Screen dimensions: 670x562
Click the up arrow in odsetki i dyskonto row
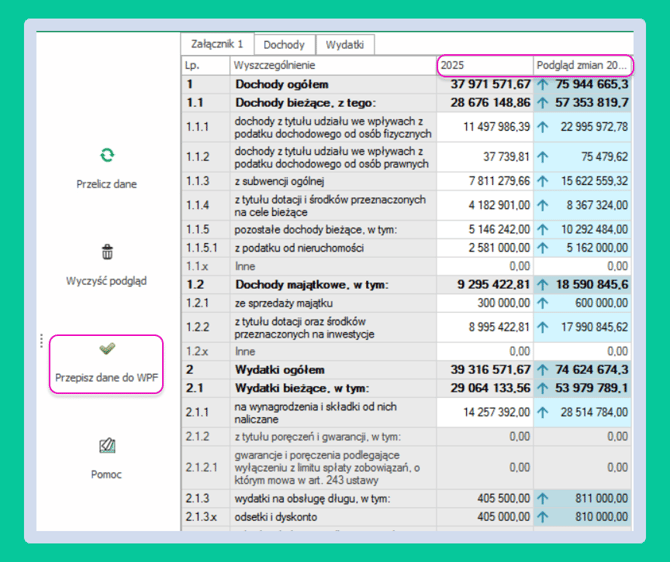click(x=543, y=517)
